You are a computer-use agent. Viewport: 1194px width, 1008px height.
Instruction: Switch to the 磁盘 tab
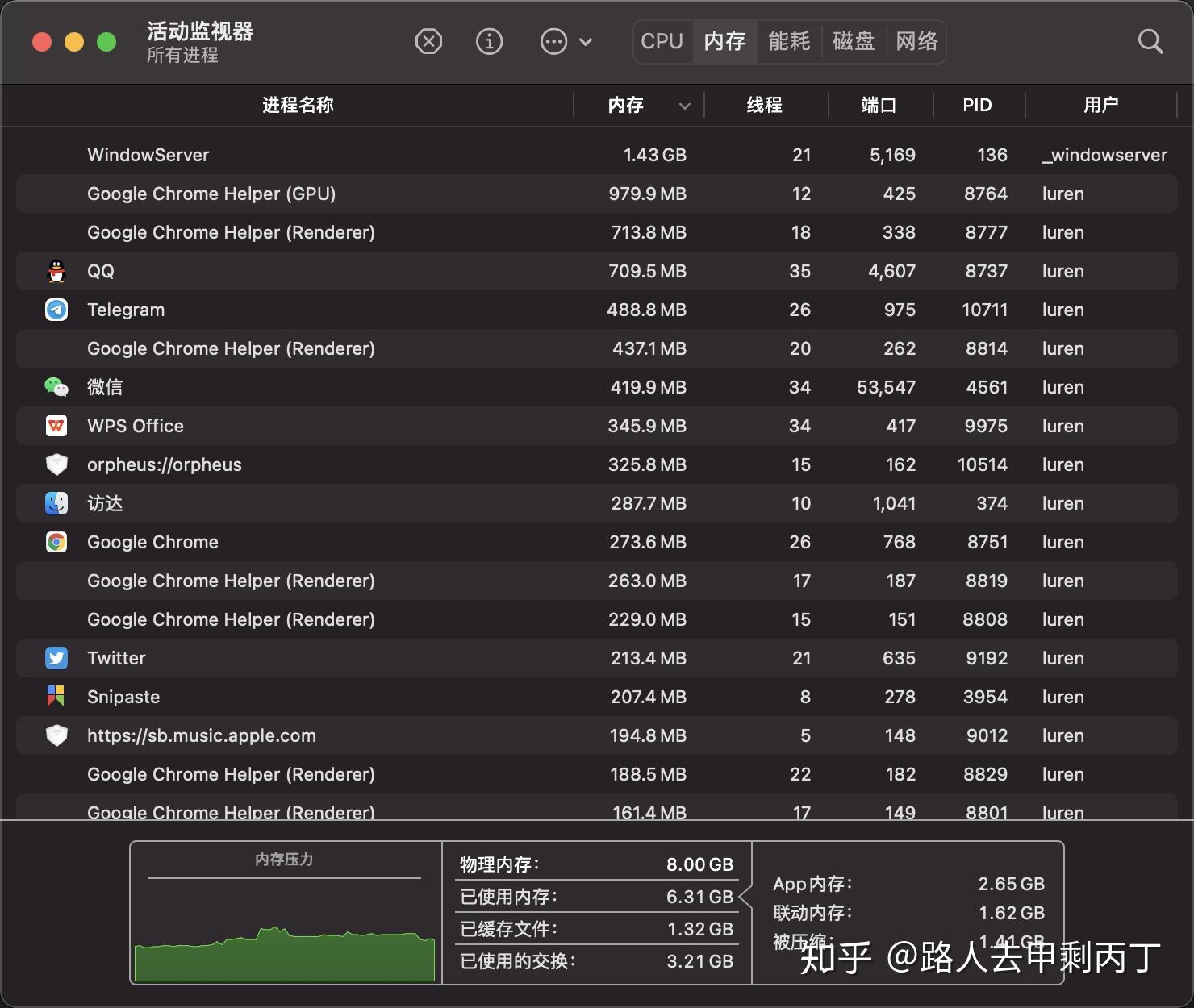pyautogui.click(x=854, y=41)
